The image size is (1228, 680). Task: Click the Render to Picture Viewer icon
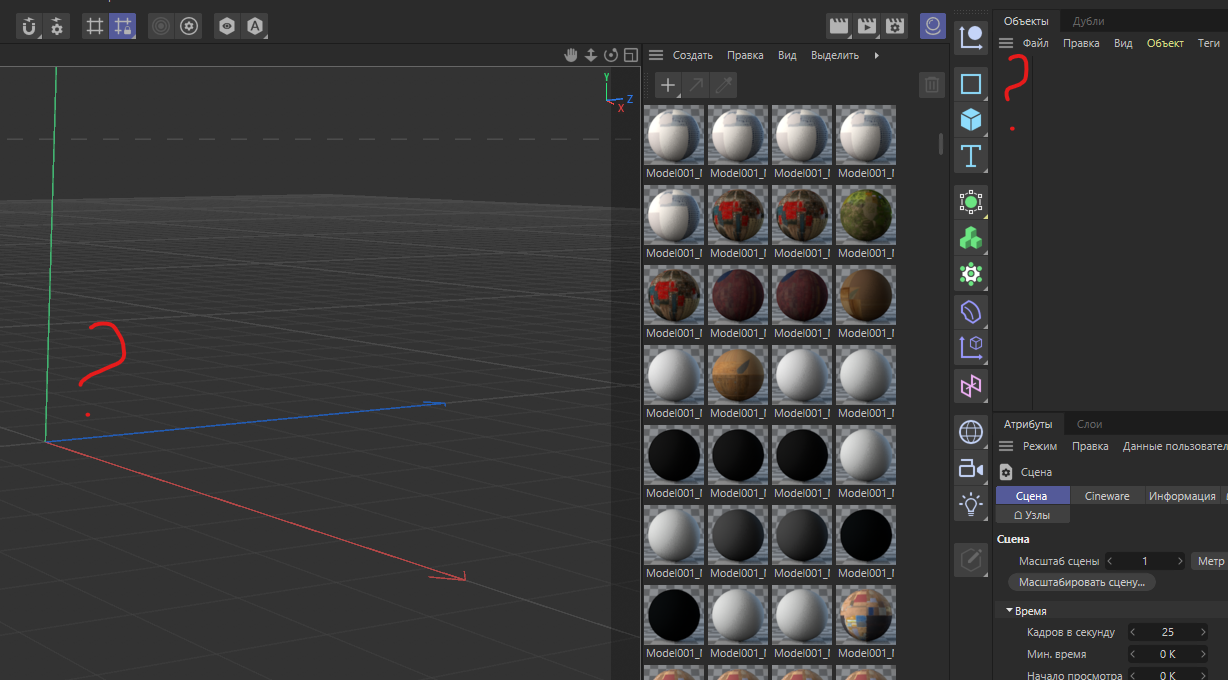tap(867, 26)
